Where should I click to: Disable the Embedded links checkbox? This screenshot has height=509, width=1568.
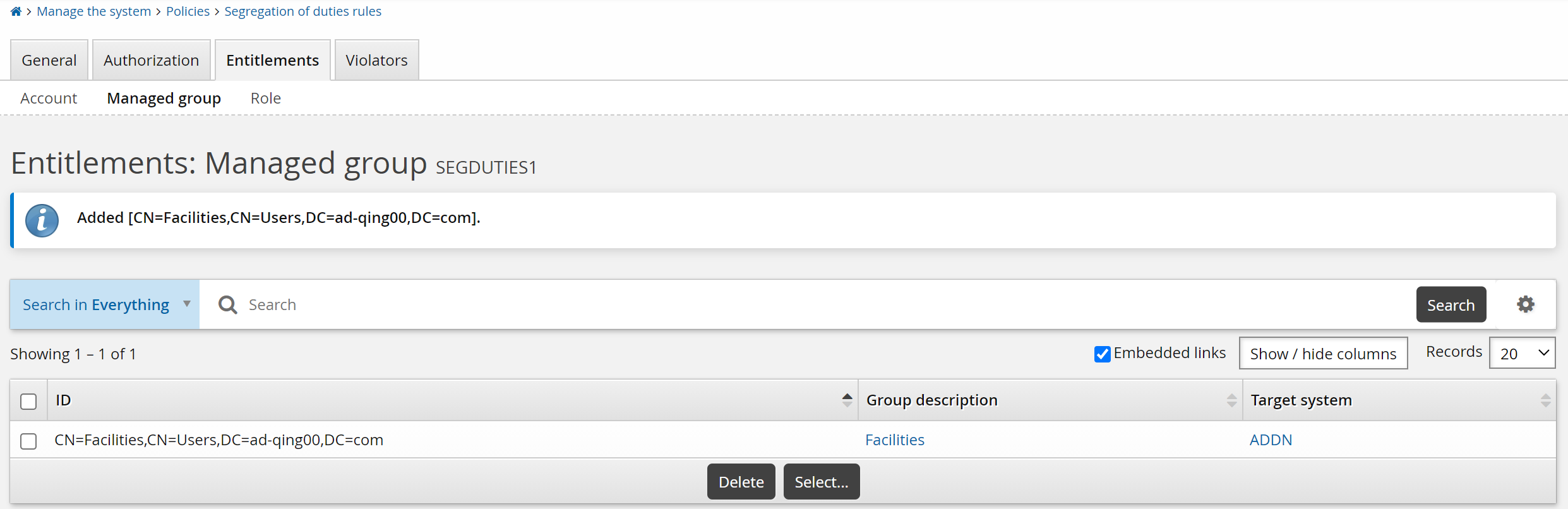(x=1102, y=354)
